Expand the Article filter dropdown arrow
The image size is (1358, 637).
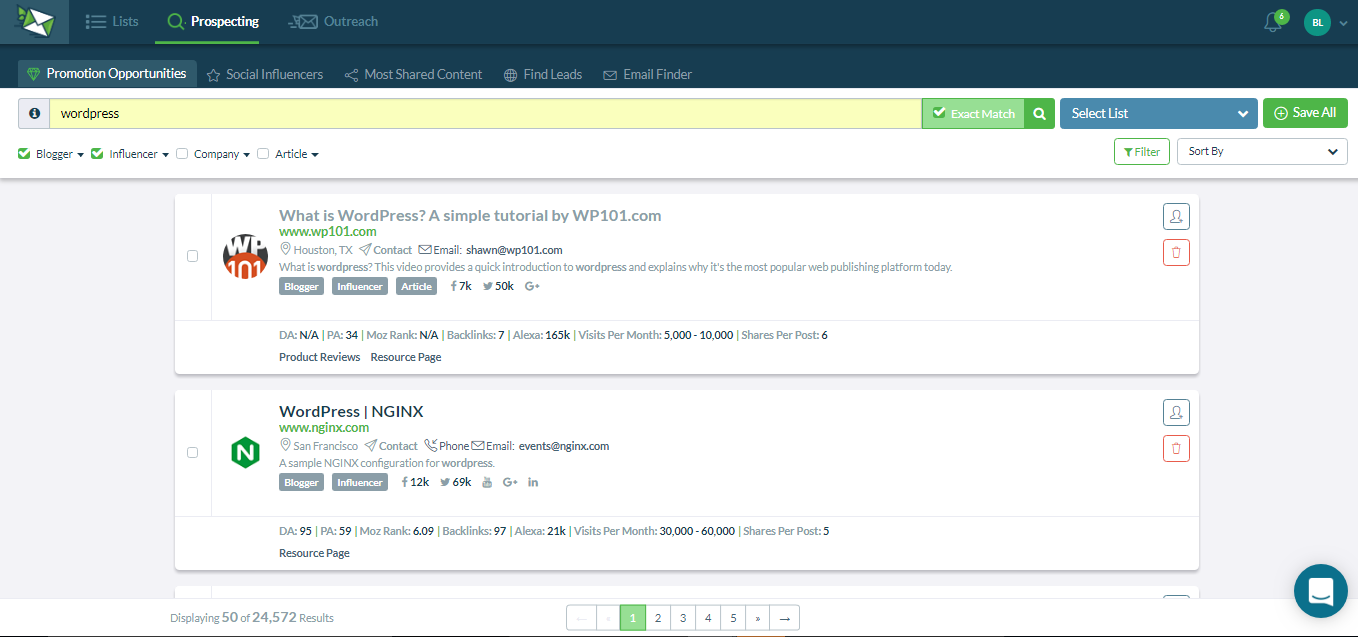[315, 155]
